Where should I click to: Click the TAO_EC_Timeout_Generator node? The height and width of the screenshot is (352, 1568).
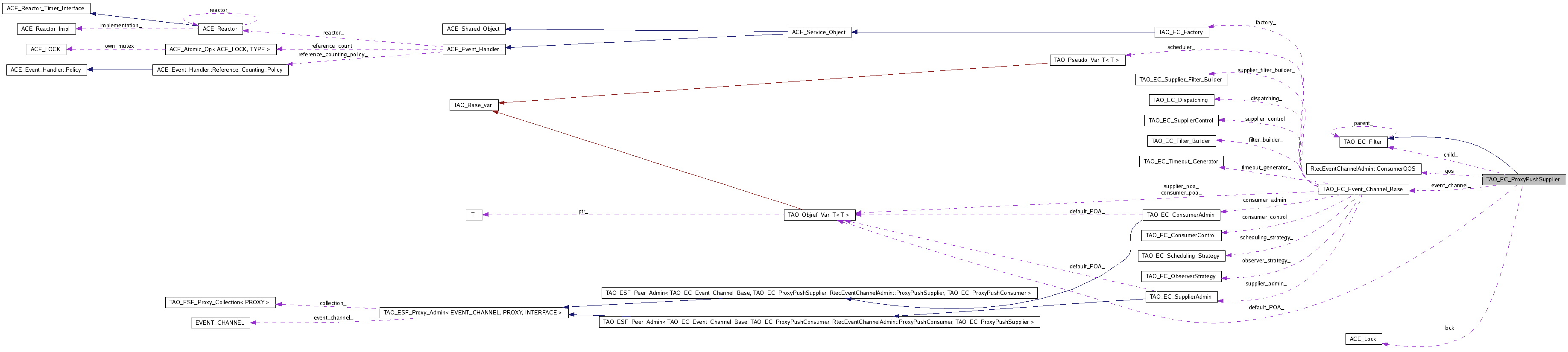(x=1180, y=162)
